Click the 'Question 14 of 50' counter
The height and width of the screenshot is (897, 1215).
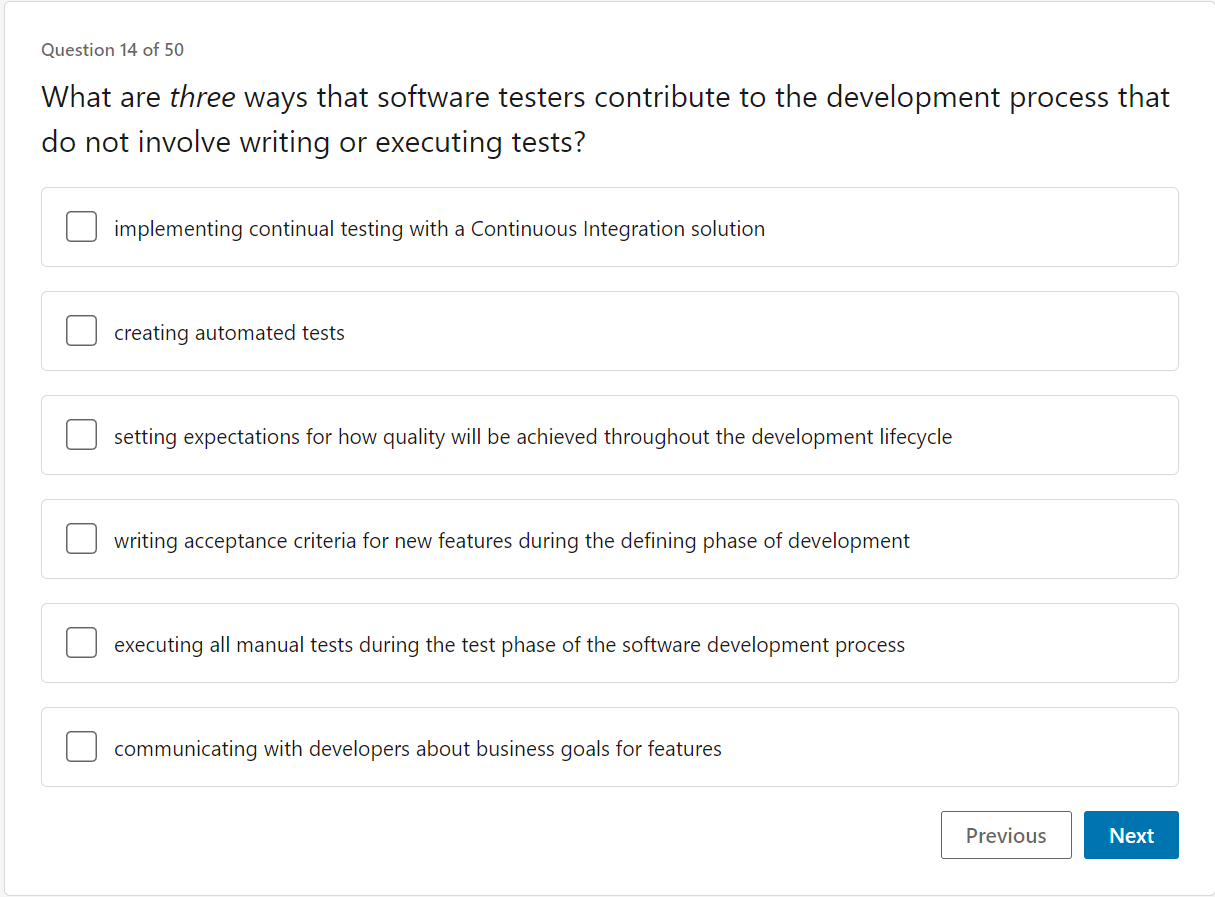tap(113, 50)
